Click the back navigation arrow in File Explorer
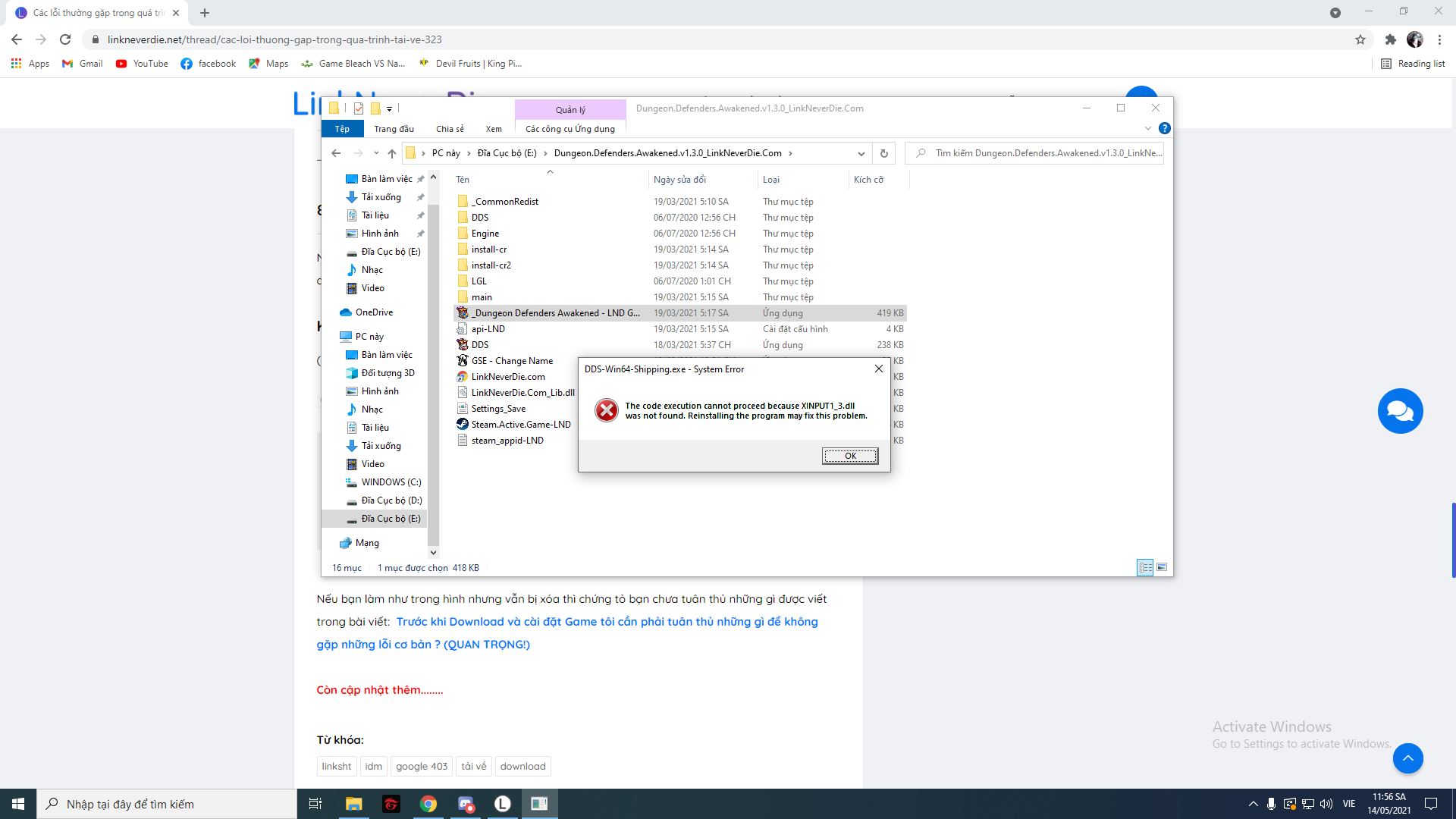 point(337,152)
